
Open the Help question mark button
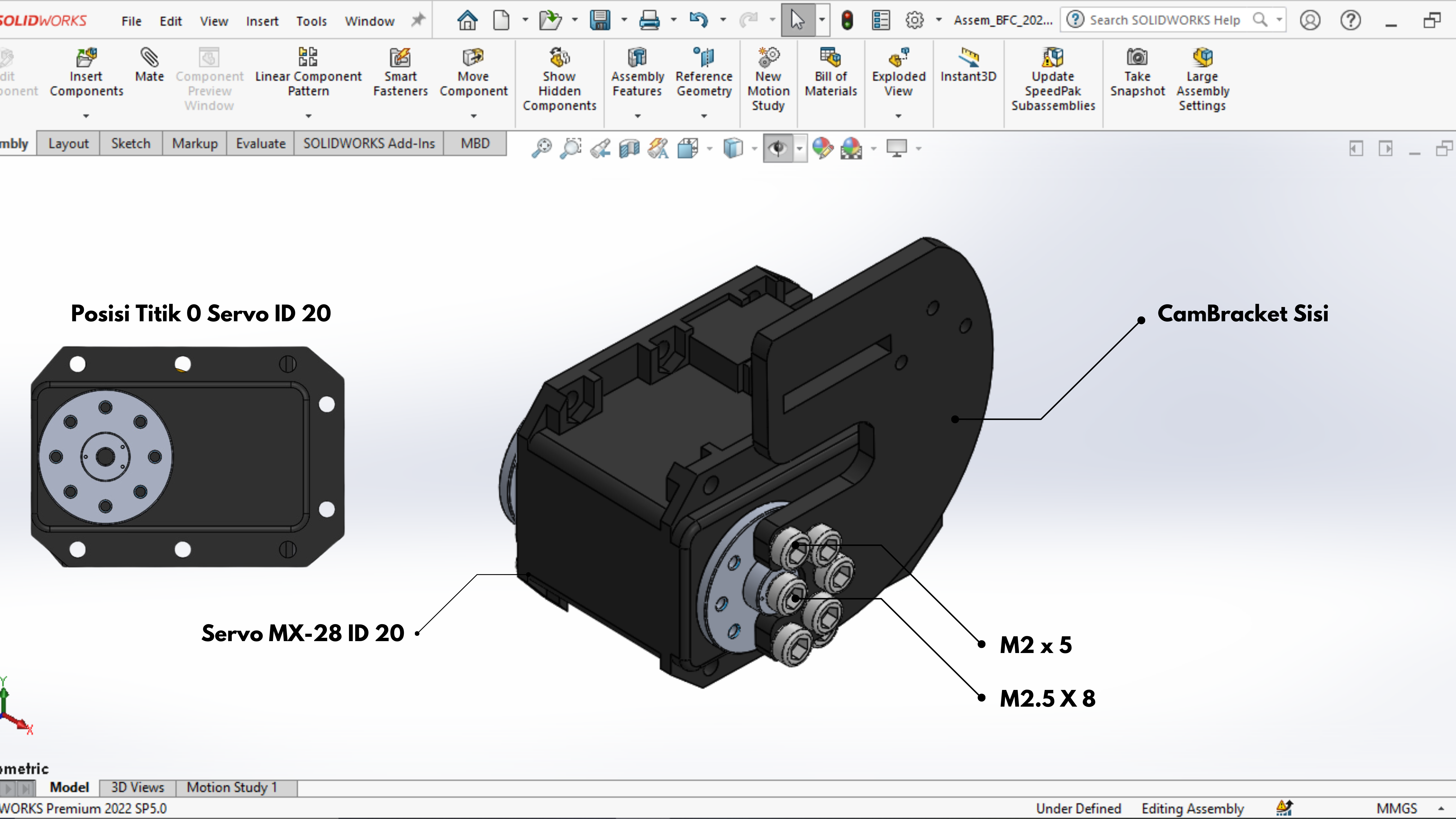pyautogui.click(x=1350, y=20)
